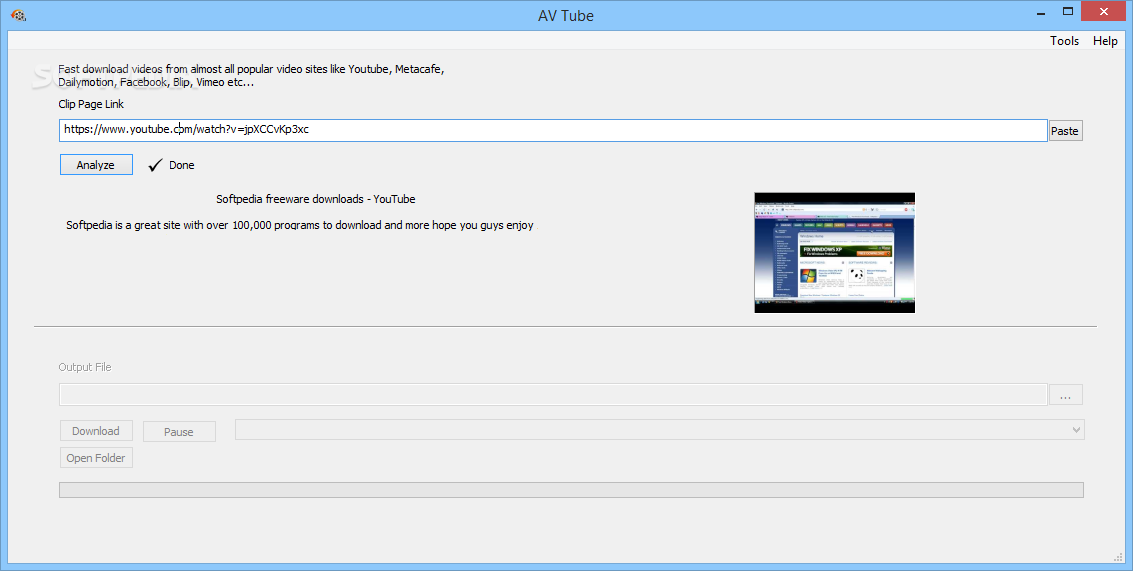Click the video thumbnail preview
Image resolution: width=1133 pixels, height=571 pixels.
tap(835, 252)
